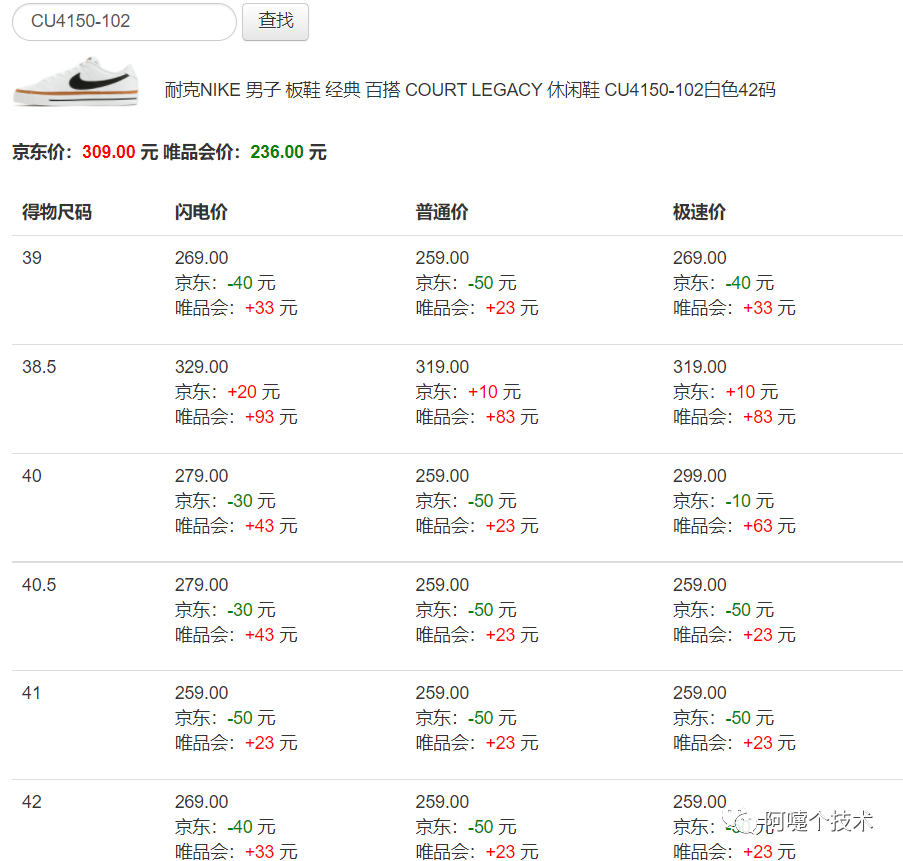Select the size 39 row label

pyautogui.click(x=32, y=257)
